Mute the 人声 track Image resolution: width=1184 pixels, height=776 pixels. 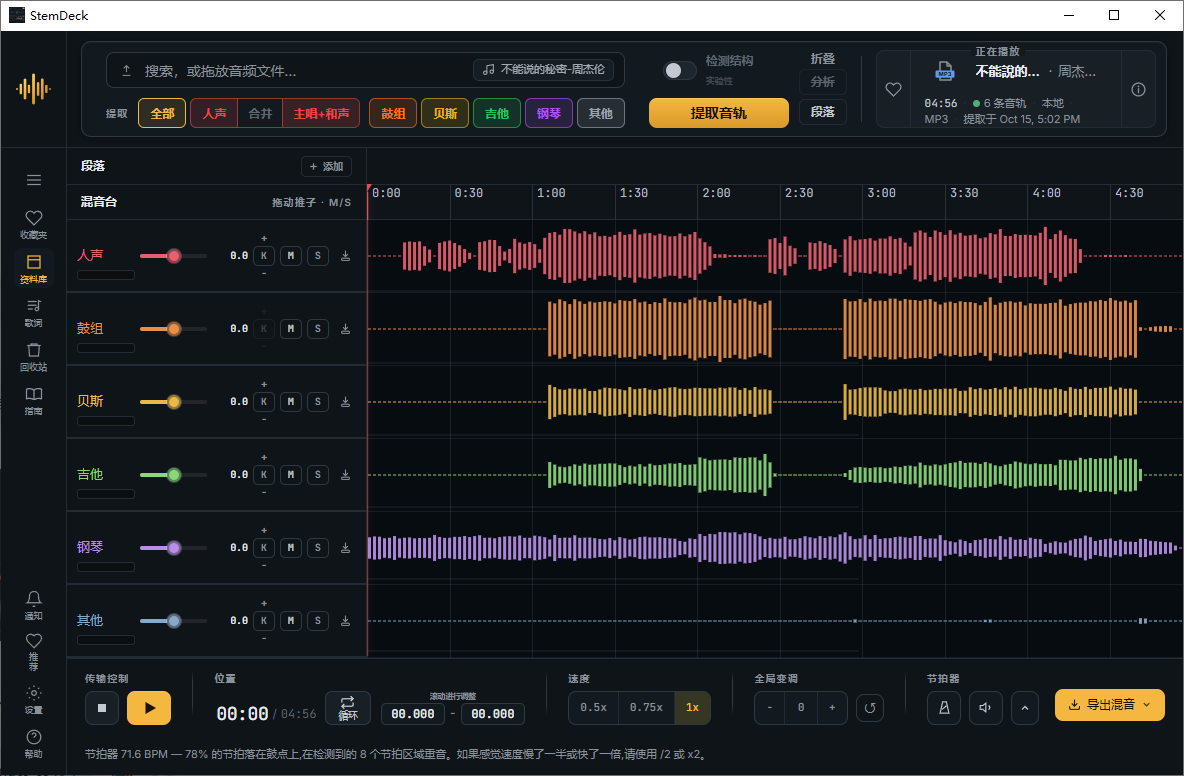tap(291, 256)
